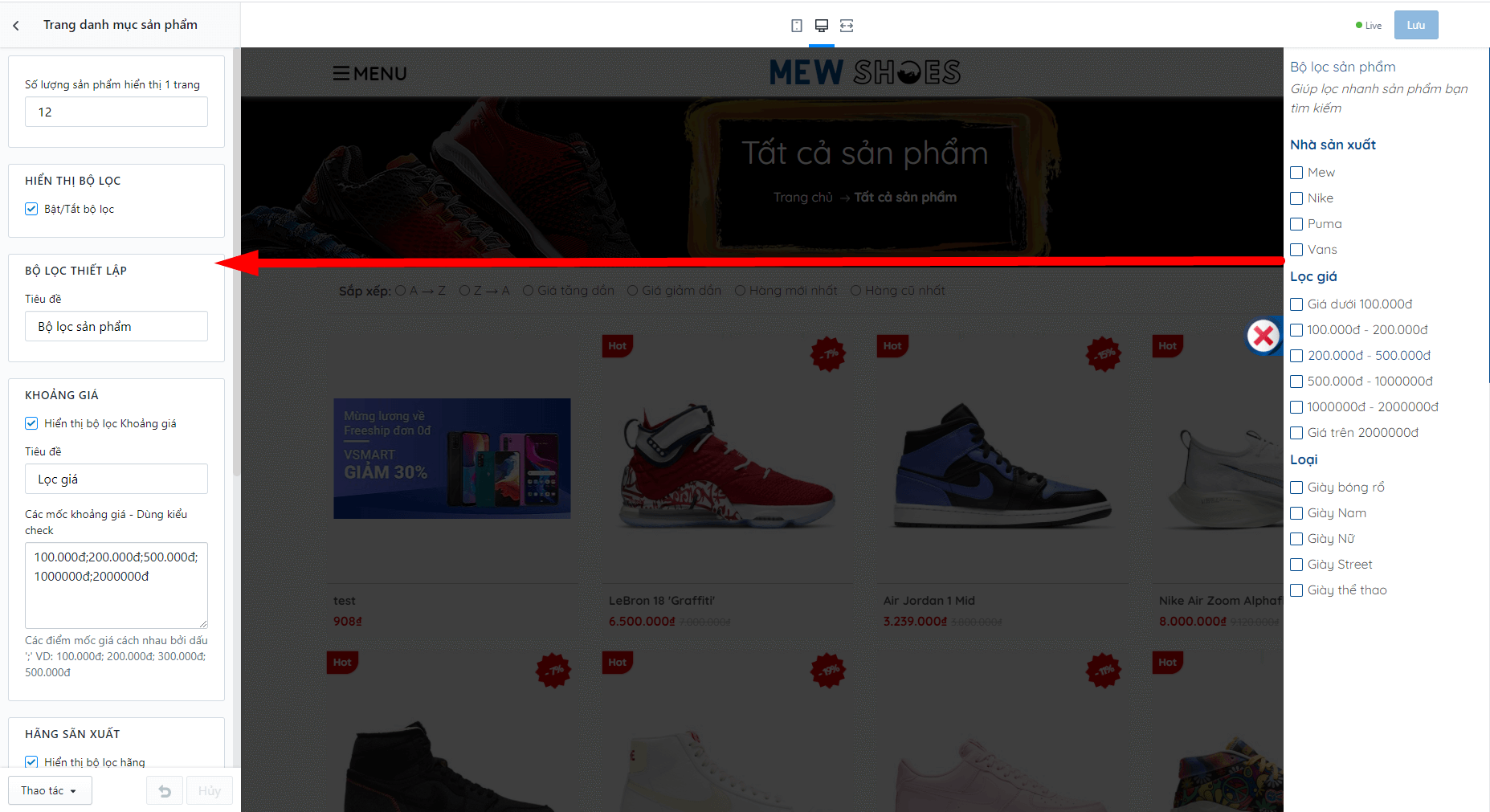Toggle Hiển thị bộ lọc hãng checkbox
The height and width of the screenshot is (812, 1490).
coord(31,761)
